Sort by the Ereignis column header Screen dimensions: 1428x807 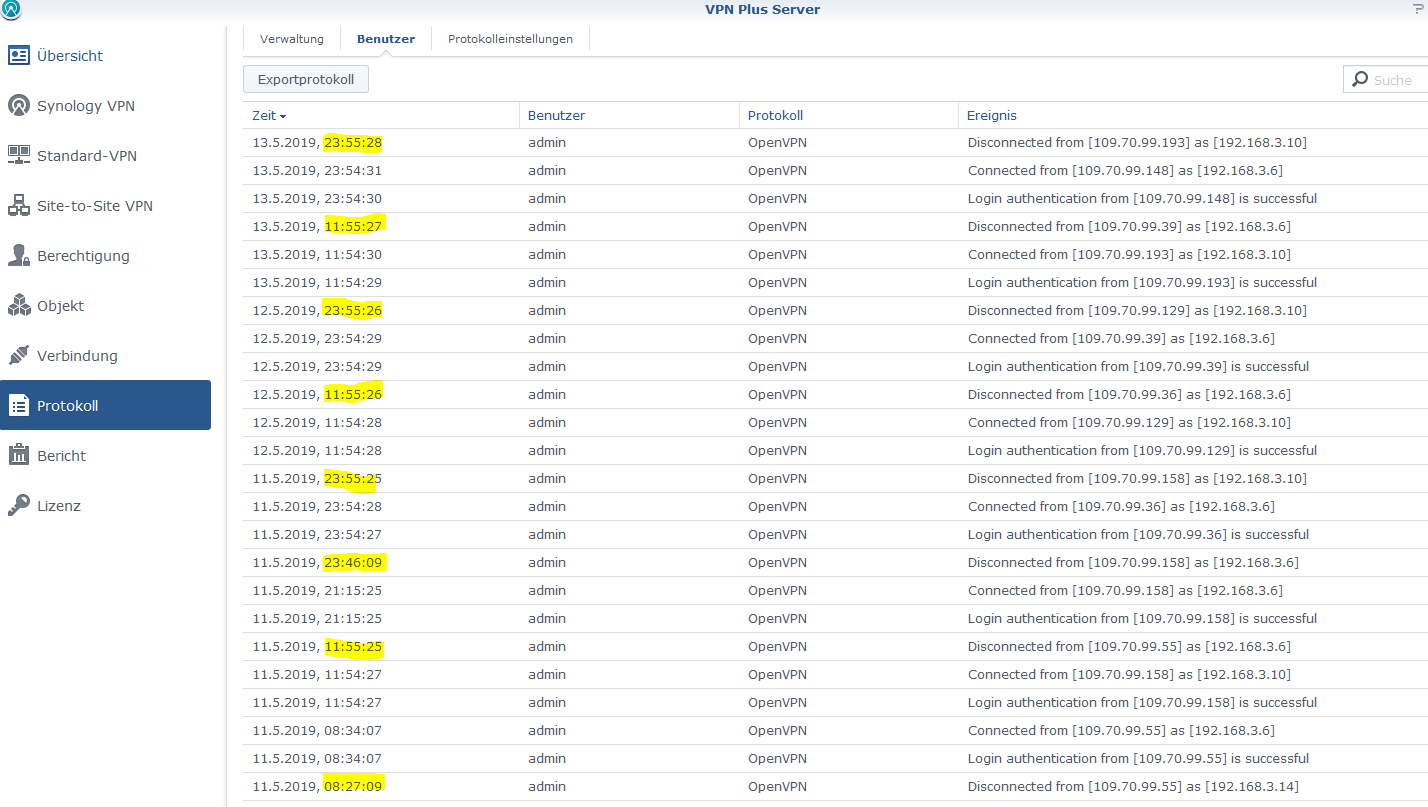pyautogui.click(x=992, y=116)
